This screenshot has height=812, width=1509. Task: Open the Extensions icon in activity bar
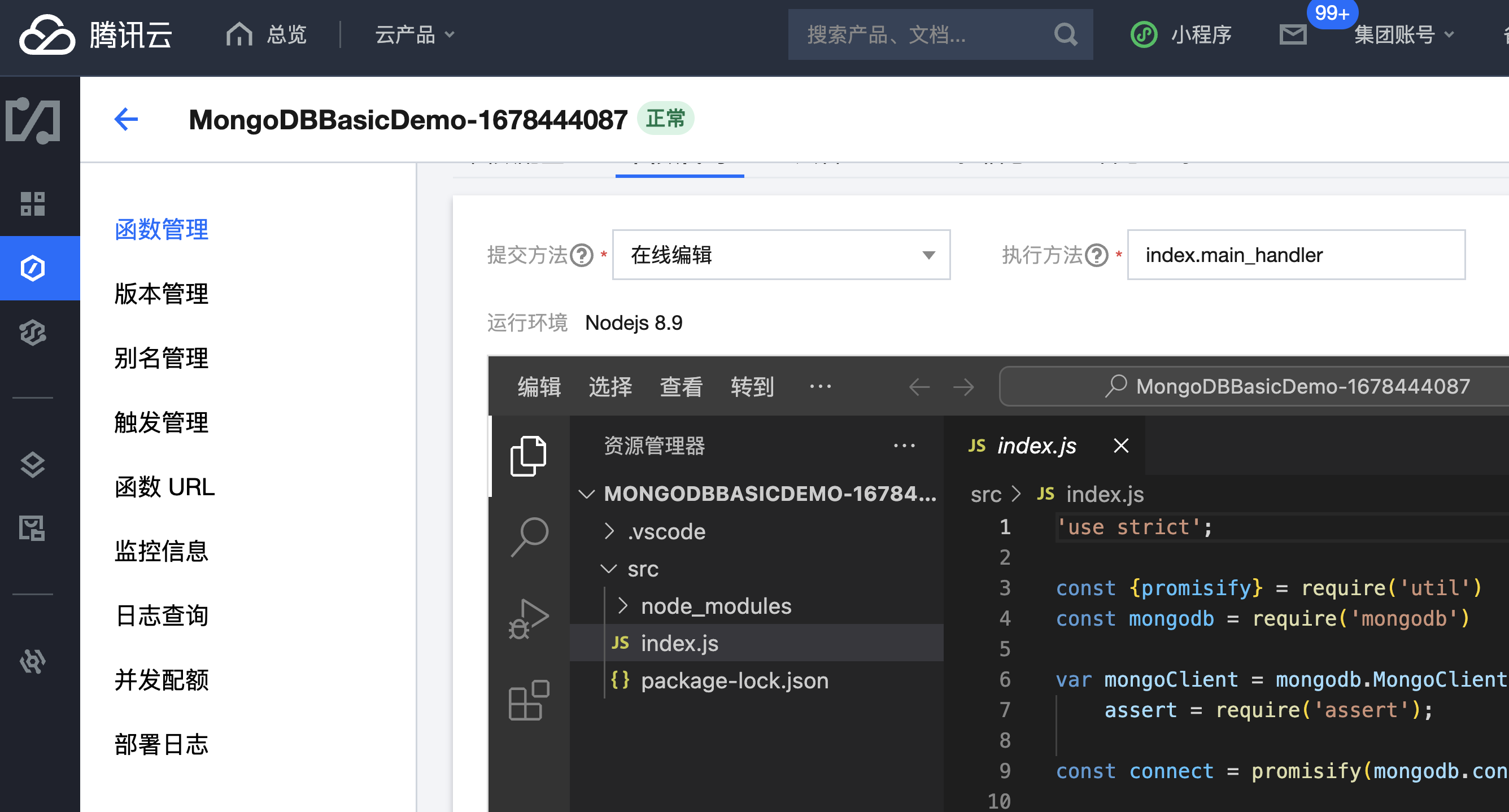click(x=528, y=700)
